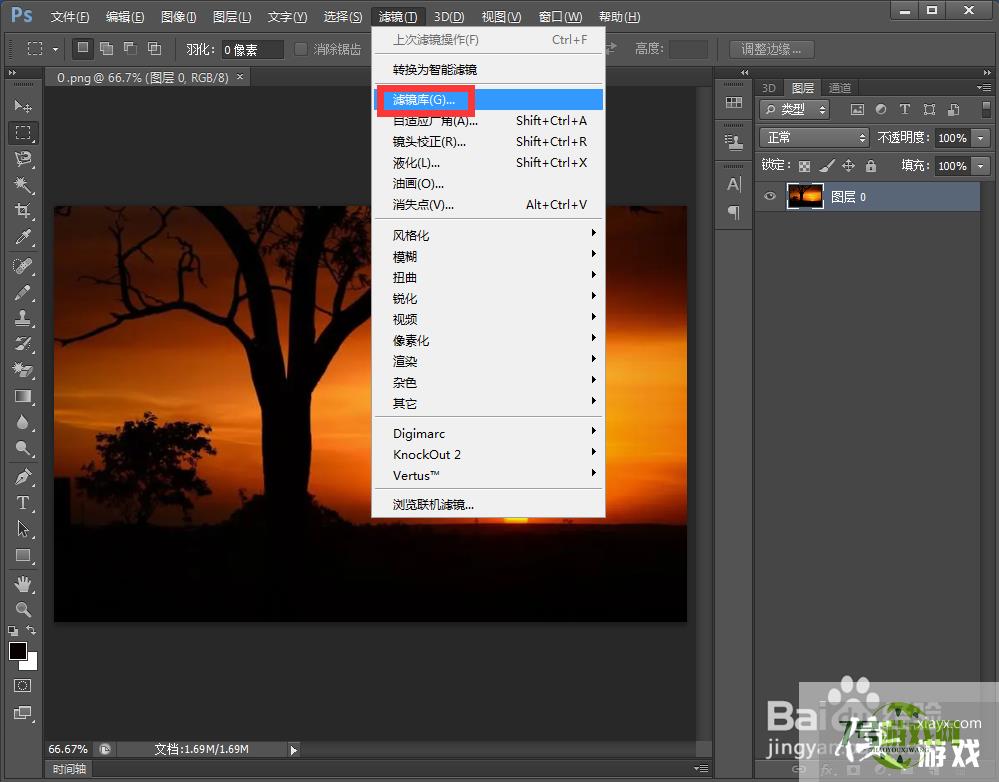Image resolution: width=999 pixels, height=782 pixels.
Task: Enable Subtract from selection mode
Action: click(x=131, y=48)
